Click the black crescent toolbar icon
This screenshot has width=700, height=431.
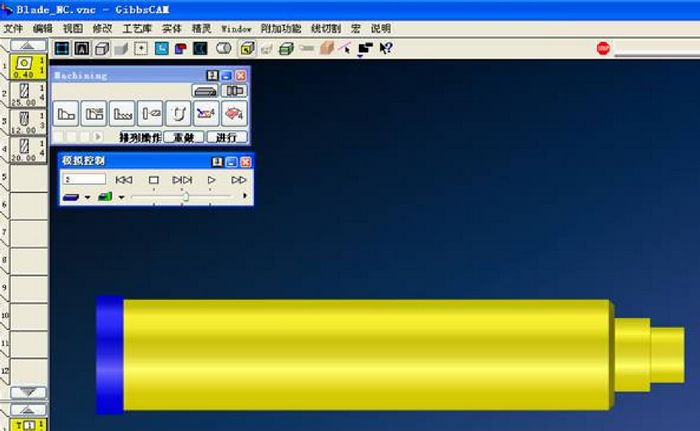coord(200,48)
